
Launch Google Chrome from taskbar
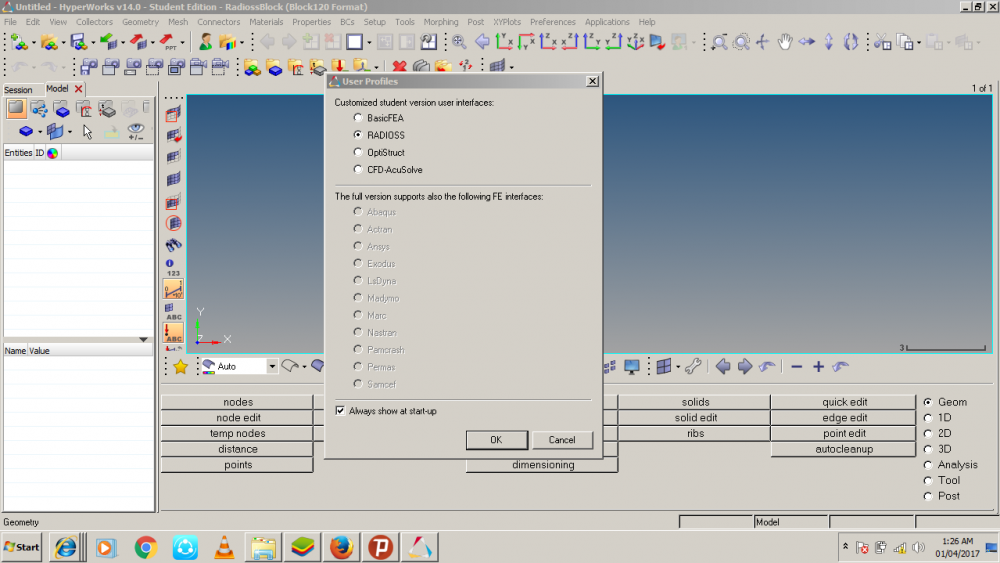[145, 547]
